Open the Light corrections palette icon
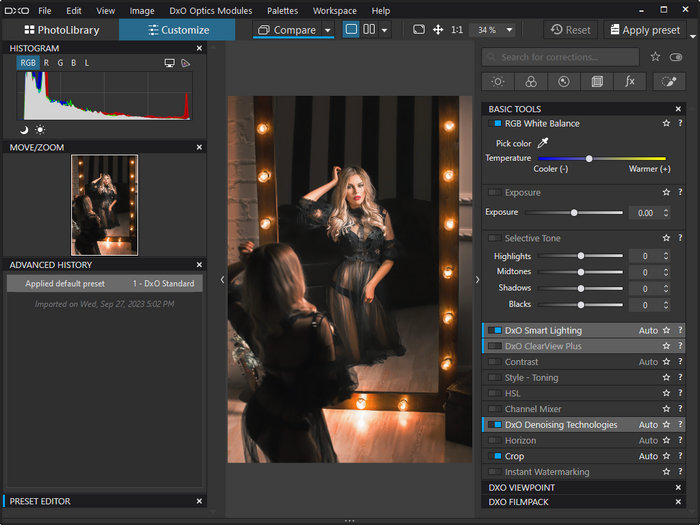The width and height of the screenshot is (700, 525). click(497, 82)
